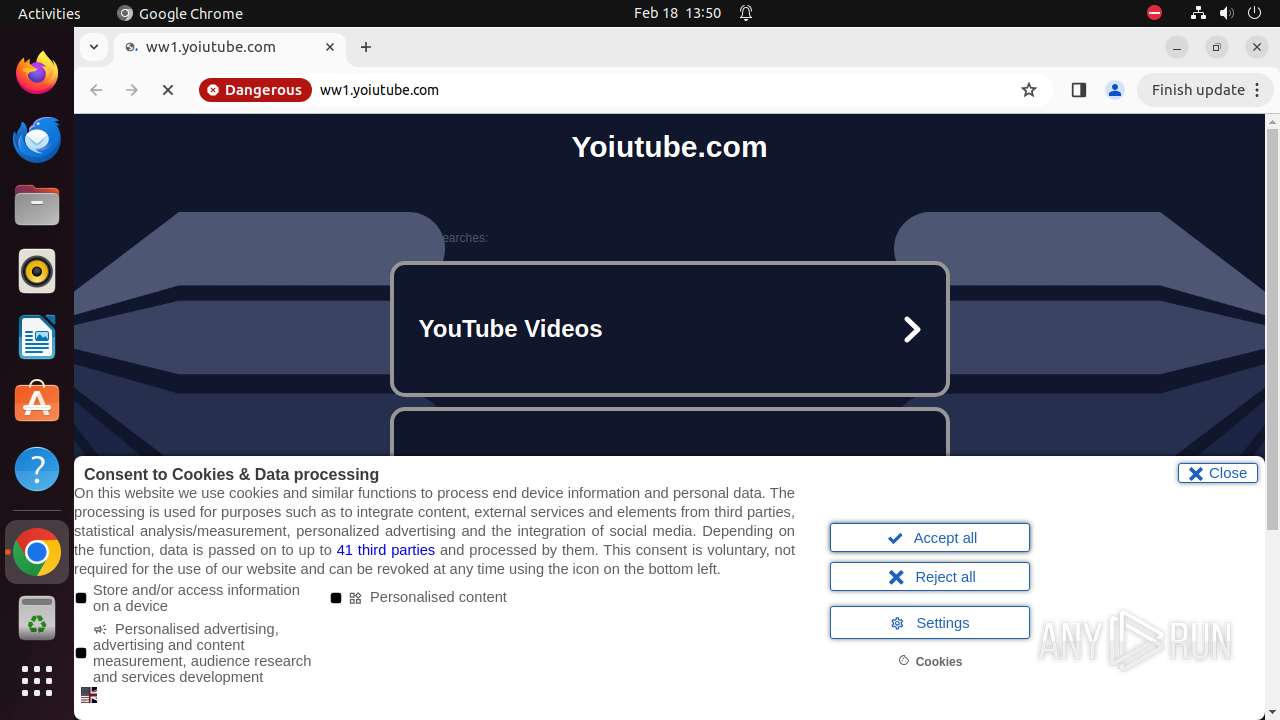Stop loading the page
Image resolution: width=1280 pixels, height=720 pixels.
168,90
